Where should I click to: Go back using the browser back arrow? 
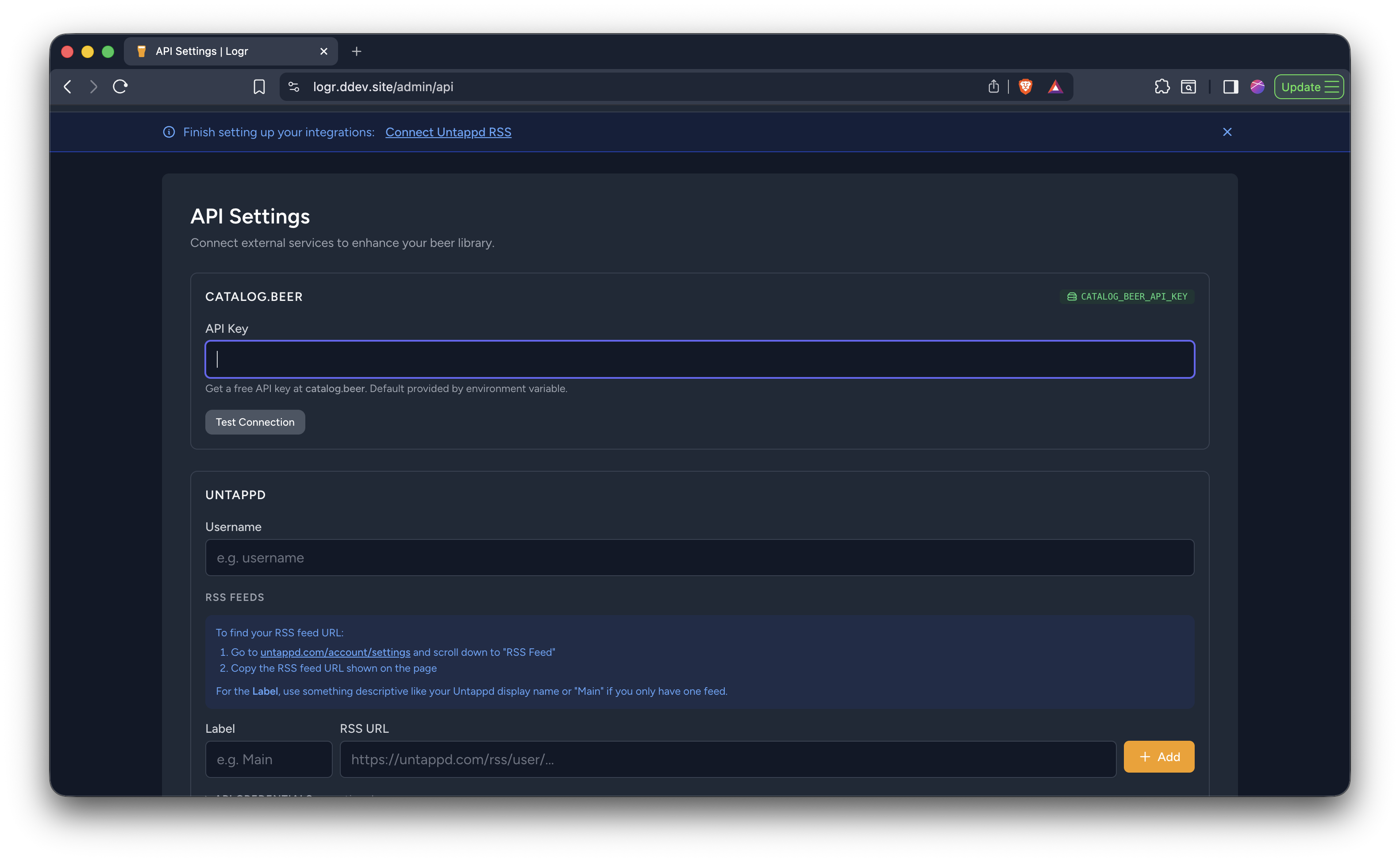tap(68, 87)
